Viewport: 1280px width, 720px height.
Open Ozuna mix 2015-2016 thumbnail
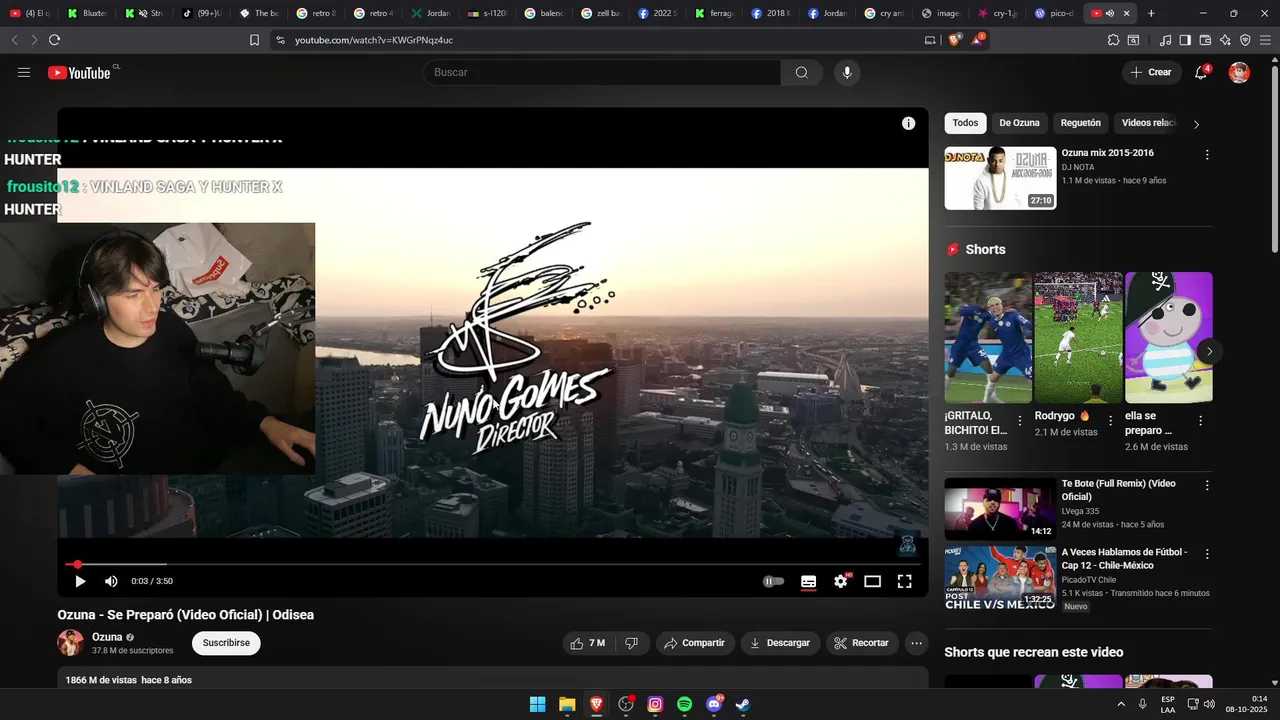1000,178
